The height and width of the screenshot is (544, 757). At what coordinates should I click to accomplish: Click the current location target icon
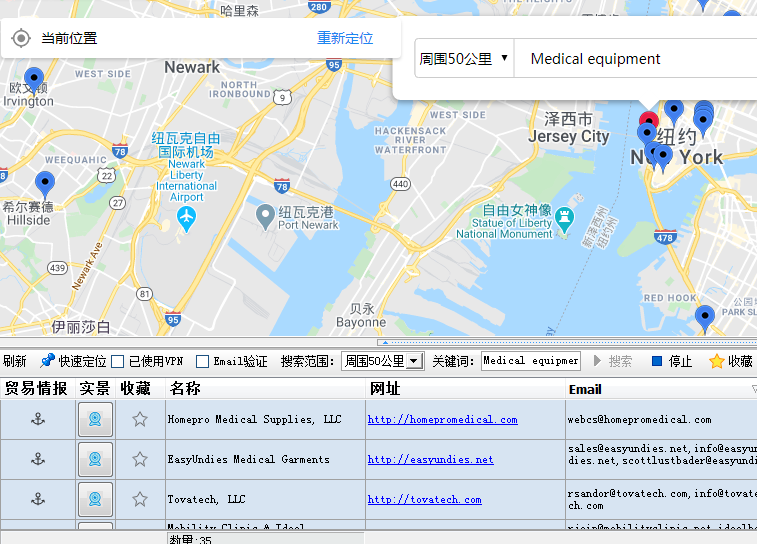click(x=21, y=38)
